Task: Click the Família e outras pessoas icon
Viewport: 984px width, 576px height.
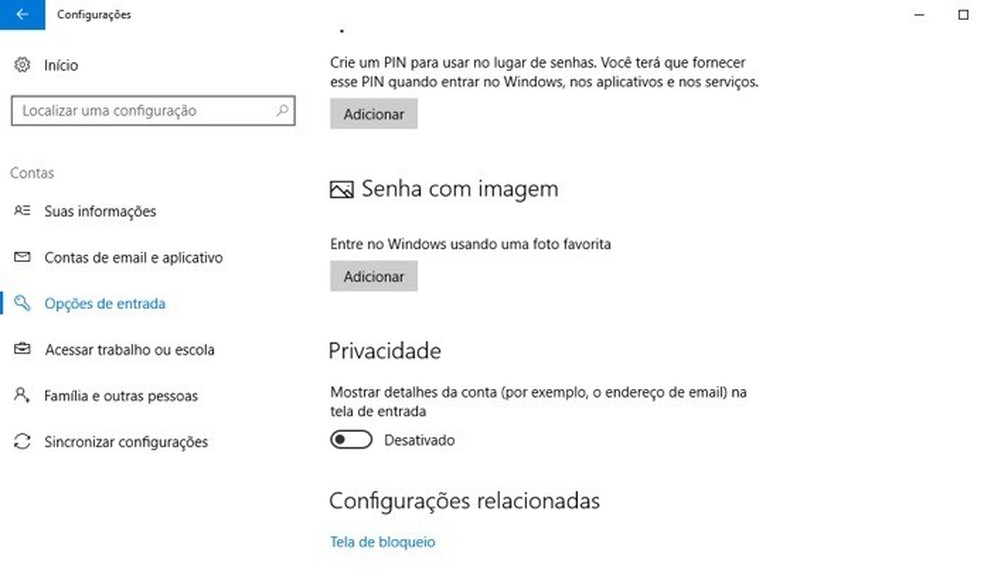Action: [22, 395]
